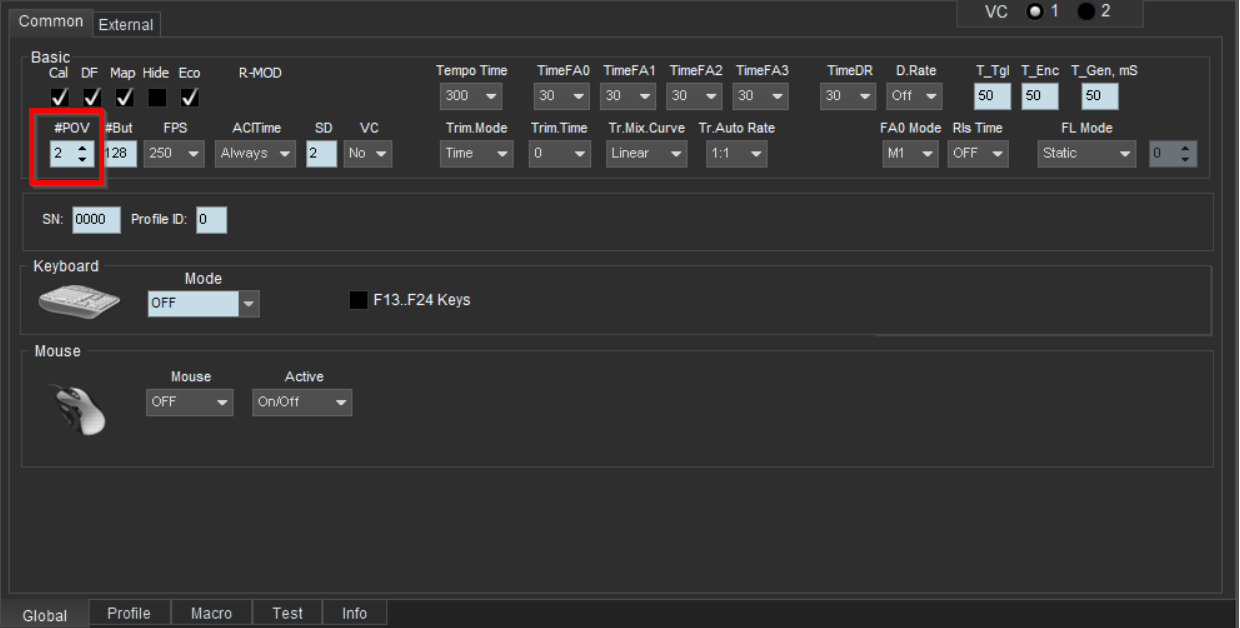This screenshot has height=628, width=1240.
Task: Click the #POV stepper arrows
Action: tap(83, 153)
